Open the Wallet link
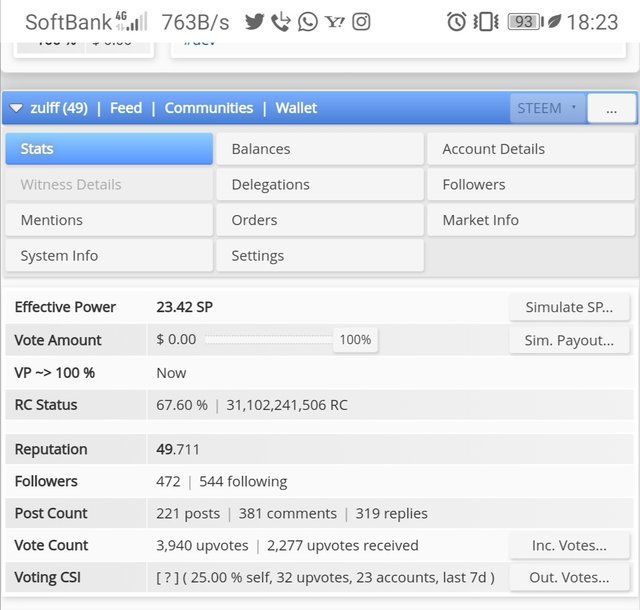The width and height of the screenshot is (640, 610). pyautogui.click(x=296, y=108)
